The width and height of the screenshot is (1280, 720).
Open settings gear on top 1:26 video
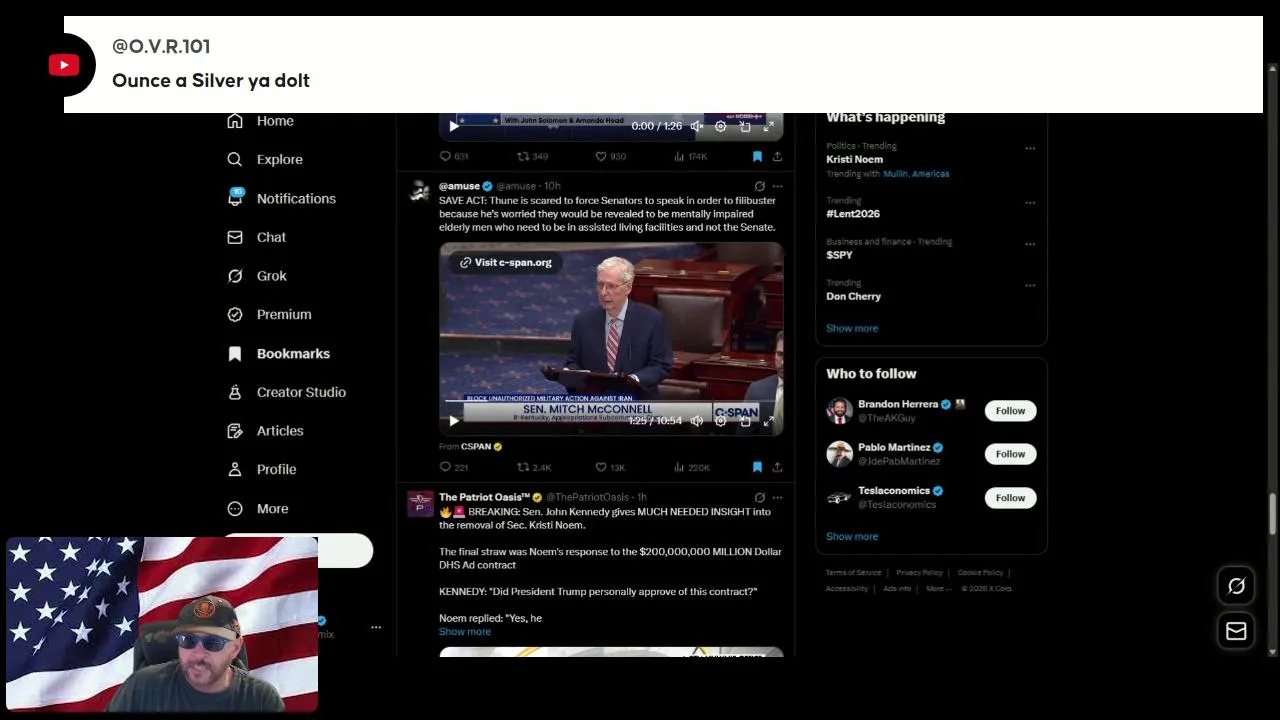coord(720,126)
